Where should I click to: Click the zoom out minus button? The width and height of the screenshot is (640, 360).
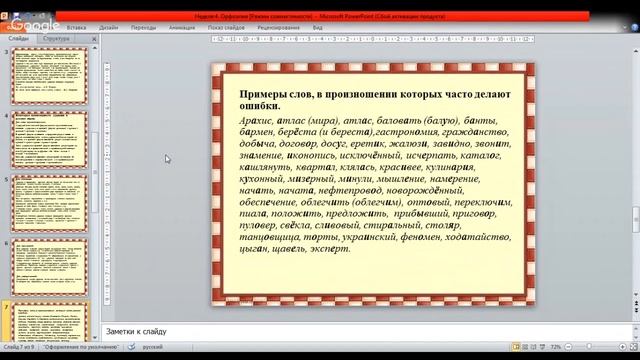(568, 347)
